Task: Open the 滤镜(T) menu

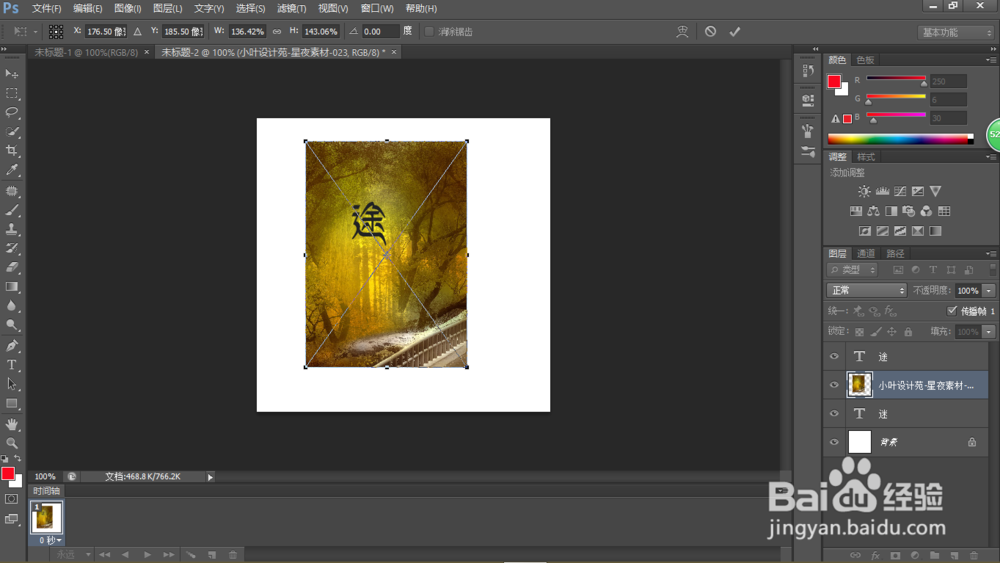Action: 291,8
